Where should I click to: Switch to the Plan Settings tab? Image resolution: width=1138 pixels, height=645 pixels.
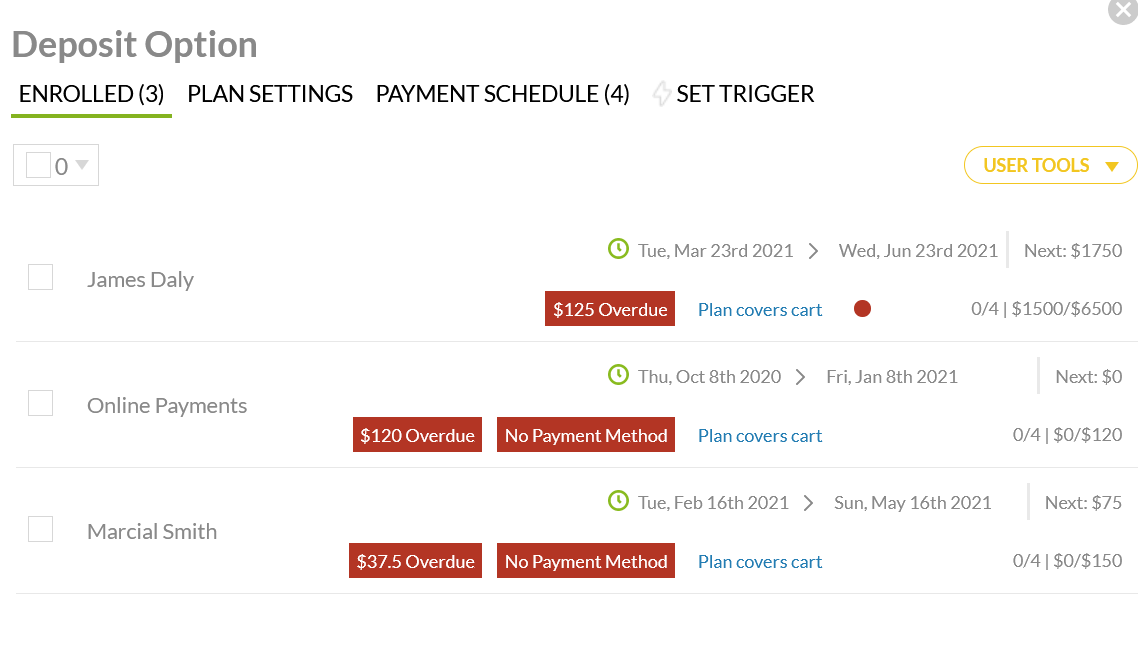270,94
